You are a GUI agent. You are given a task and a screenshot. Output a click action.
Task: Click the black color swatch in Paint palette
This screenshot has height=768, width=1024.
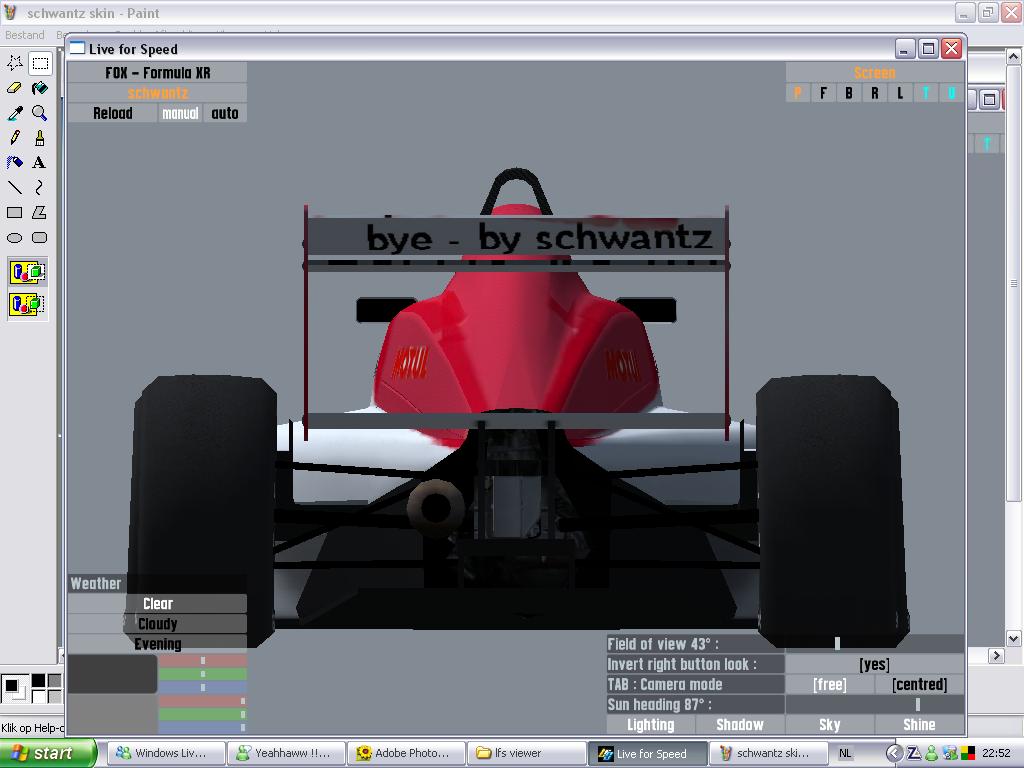point(39,681)
